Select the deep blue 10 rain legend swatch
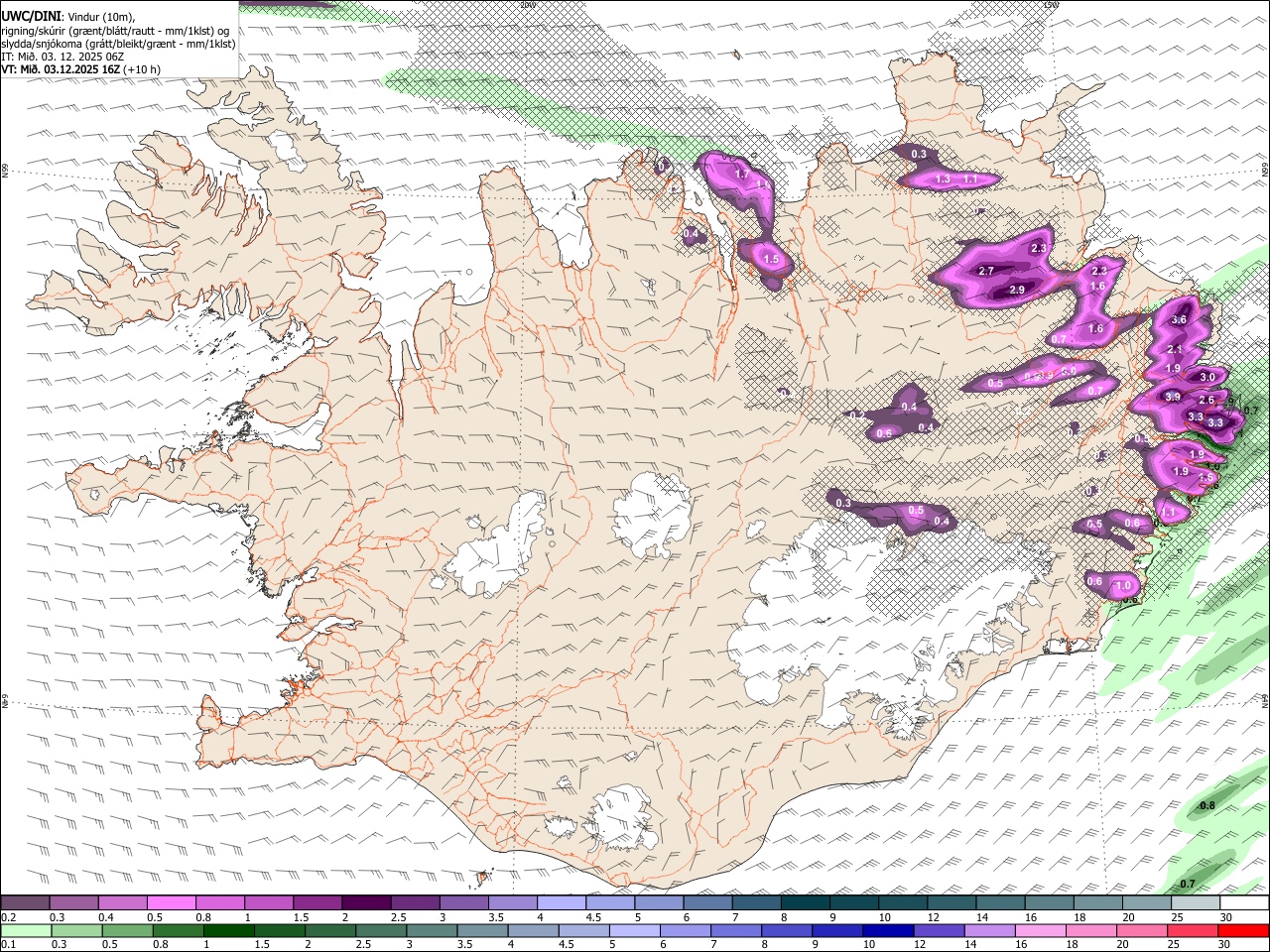This screenshot has height=952, width=1270. 889,931
